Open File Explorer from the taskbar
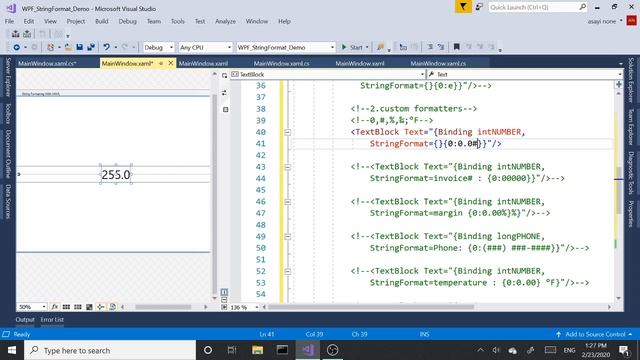 coord(257,350)
